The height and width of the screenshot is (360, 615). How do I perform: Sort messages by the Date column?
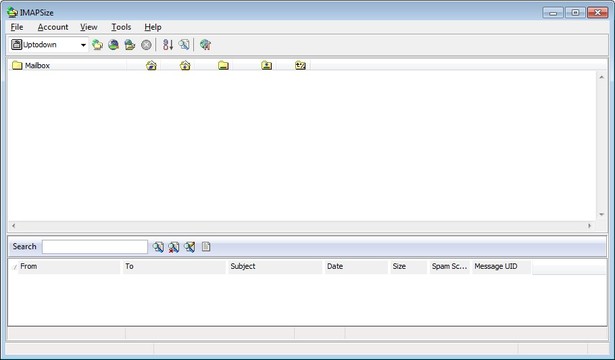[x=356, y=267]
